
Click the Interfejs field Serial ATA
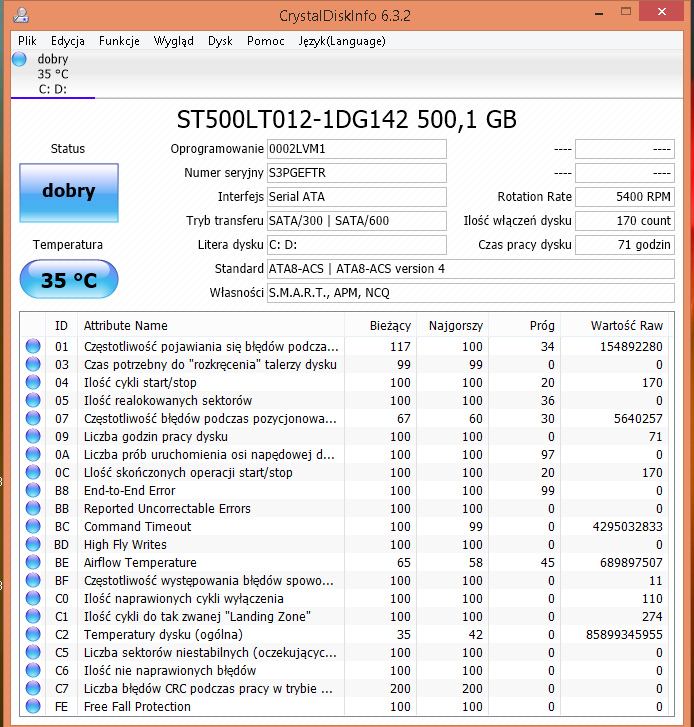click(x=357, y=197)
